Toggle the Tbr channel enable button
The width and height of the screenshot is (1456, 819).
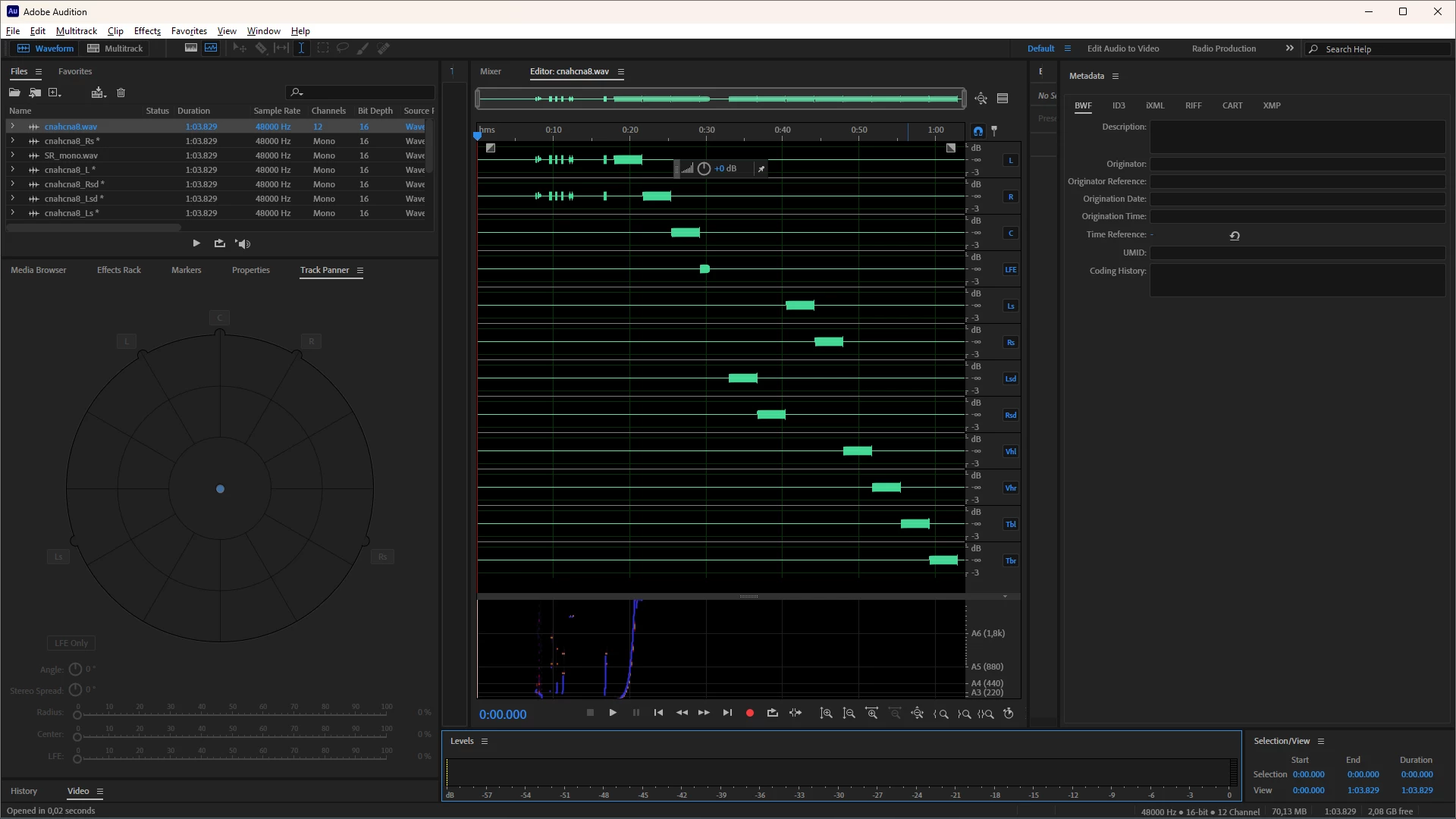[x=1010, y=561]
